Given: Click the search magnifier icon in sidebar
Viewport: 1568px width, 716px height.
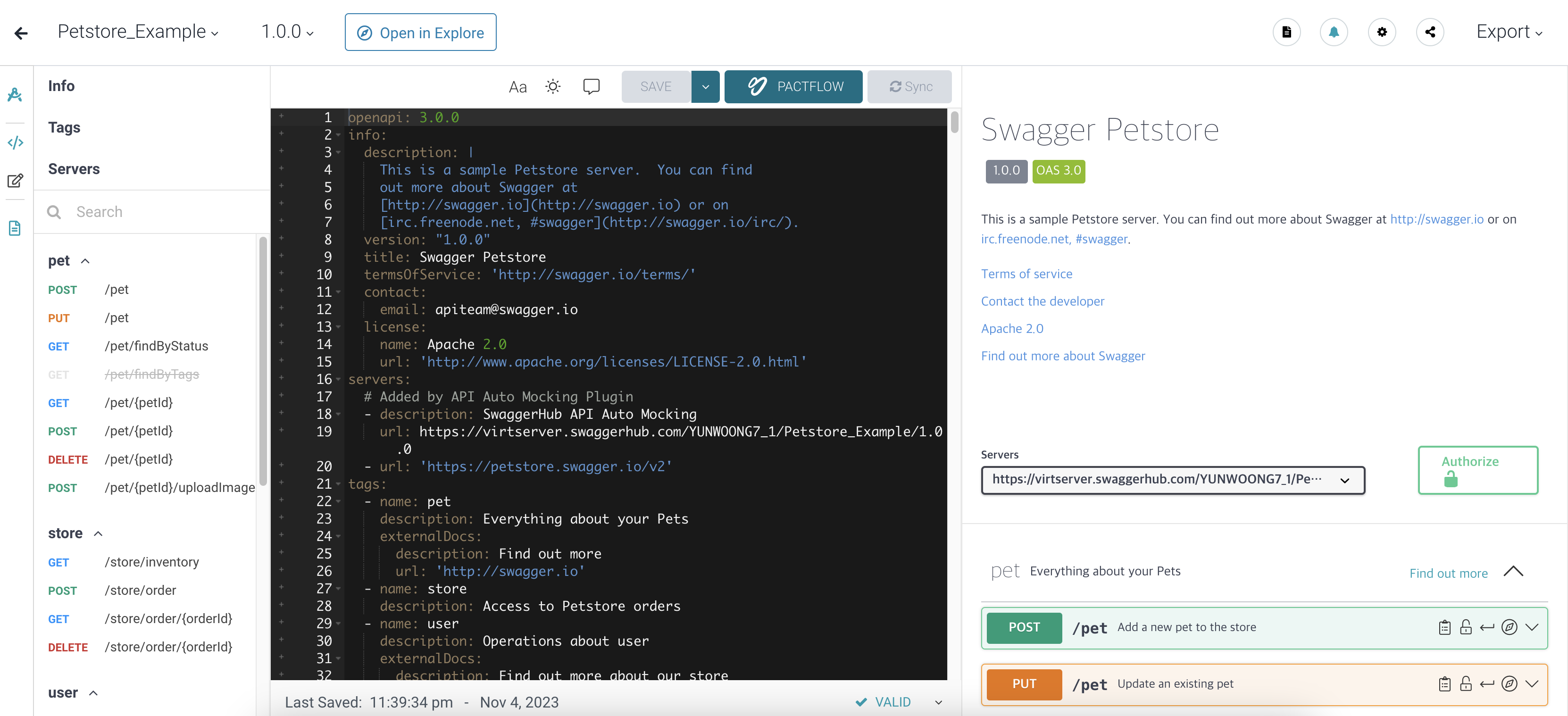Looking at the screenshot, I should coord(54,212).
